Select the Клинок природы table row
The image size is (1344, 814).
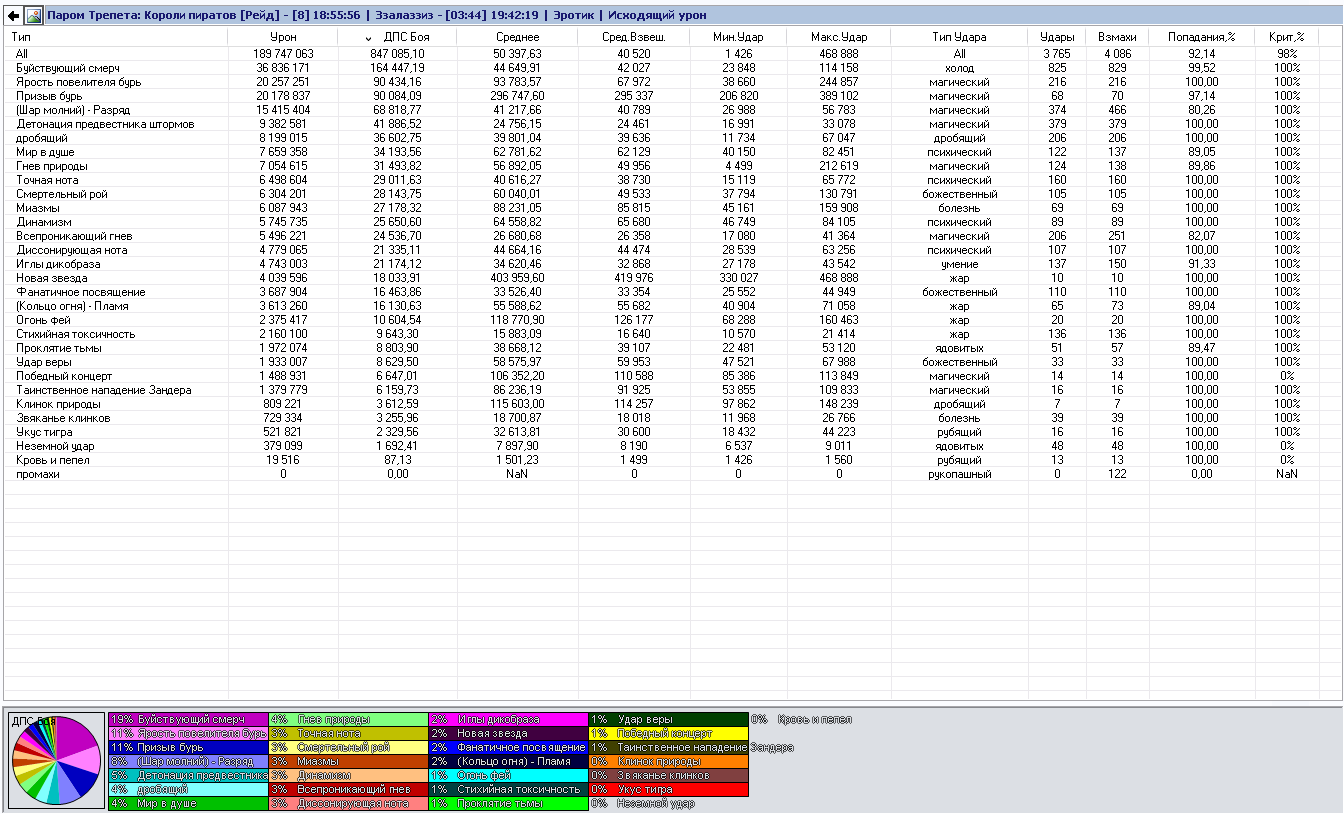coord(672,404)
